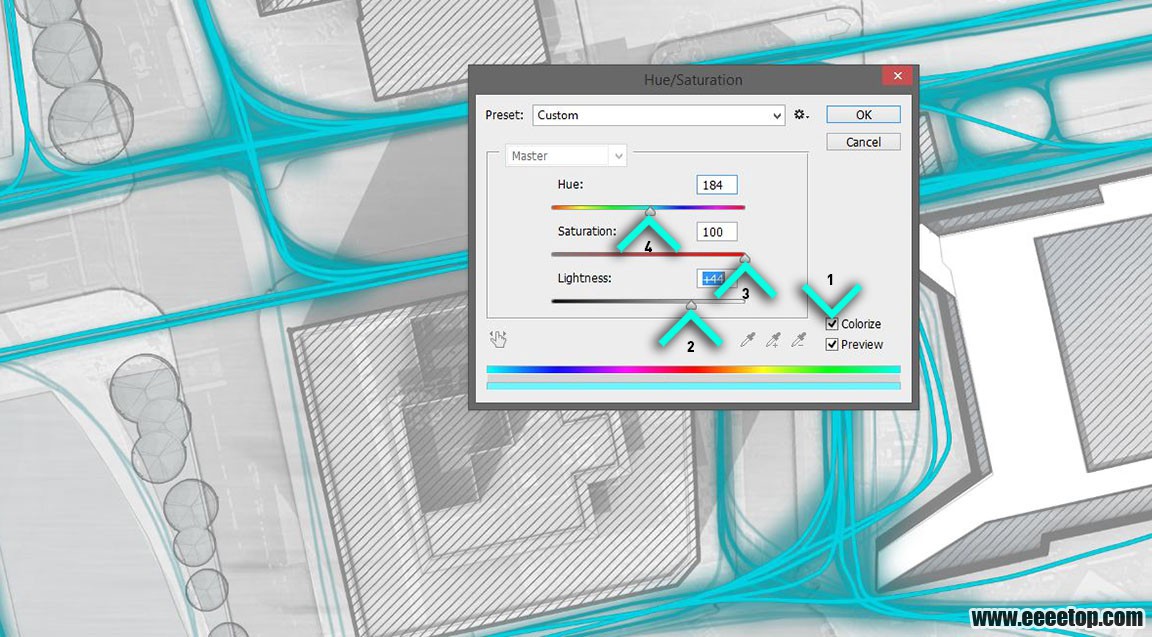This screenshot has width=1152, height=637.
Task: Click the Saturation value field
Action: click(x=716, y=232)
